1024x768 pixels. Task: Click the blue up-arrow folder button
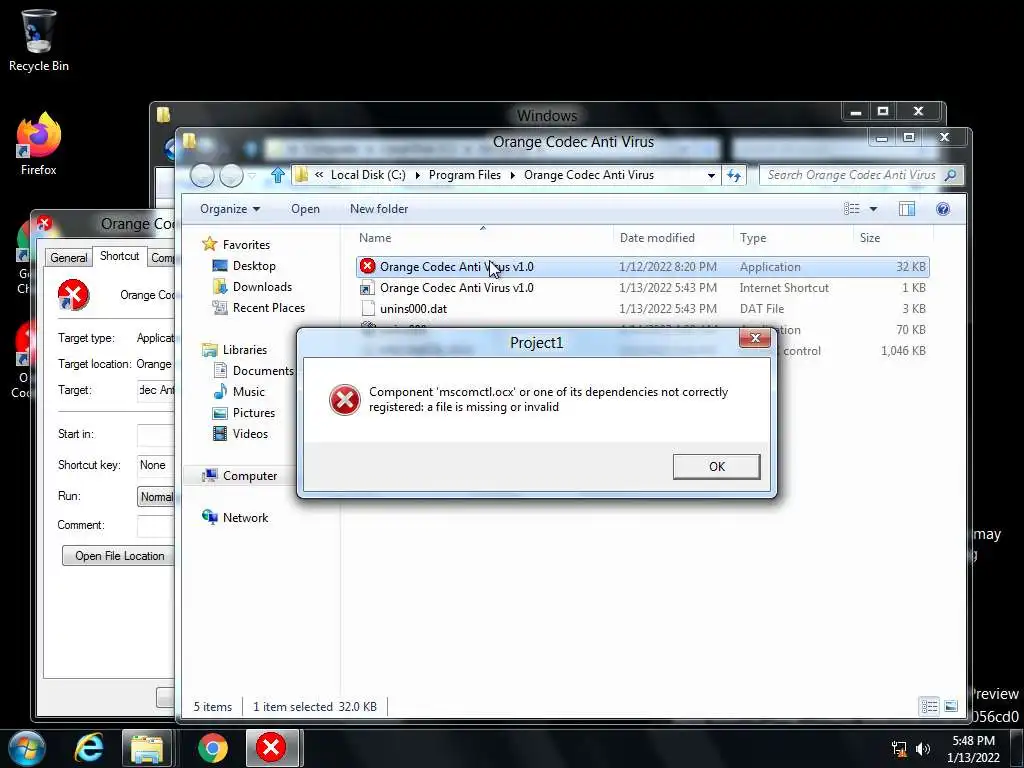pos(278,175)
